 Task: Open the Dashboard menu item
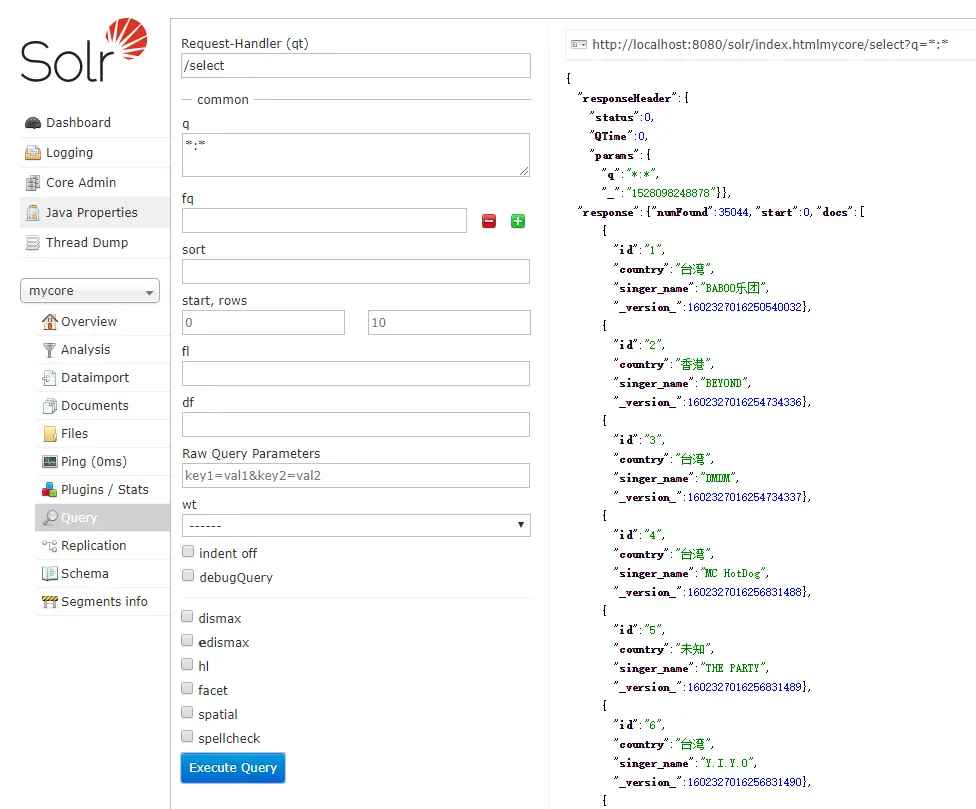78,123
